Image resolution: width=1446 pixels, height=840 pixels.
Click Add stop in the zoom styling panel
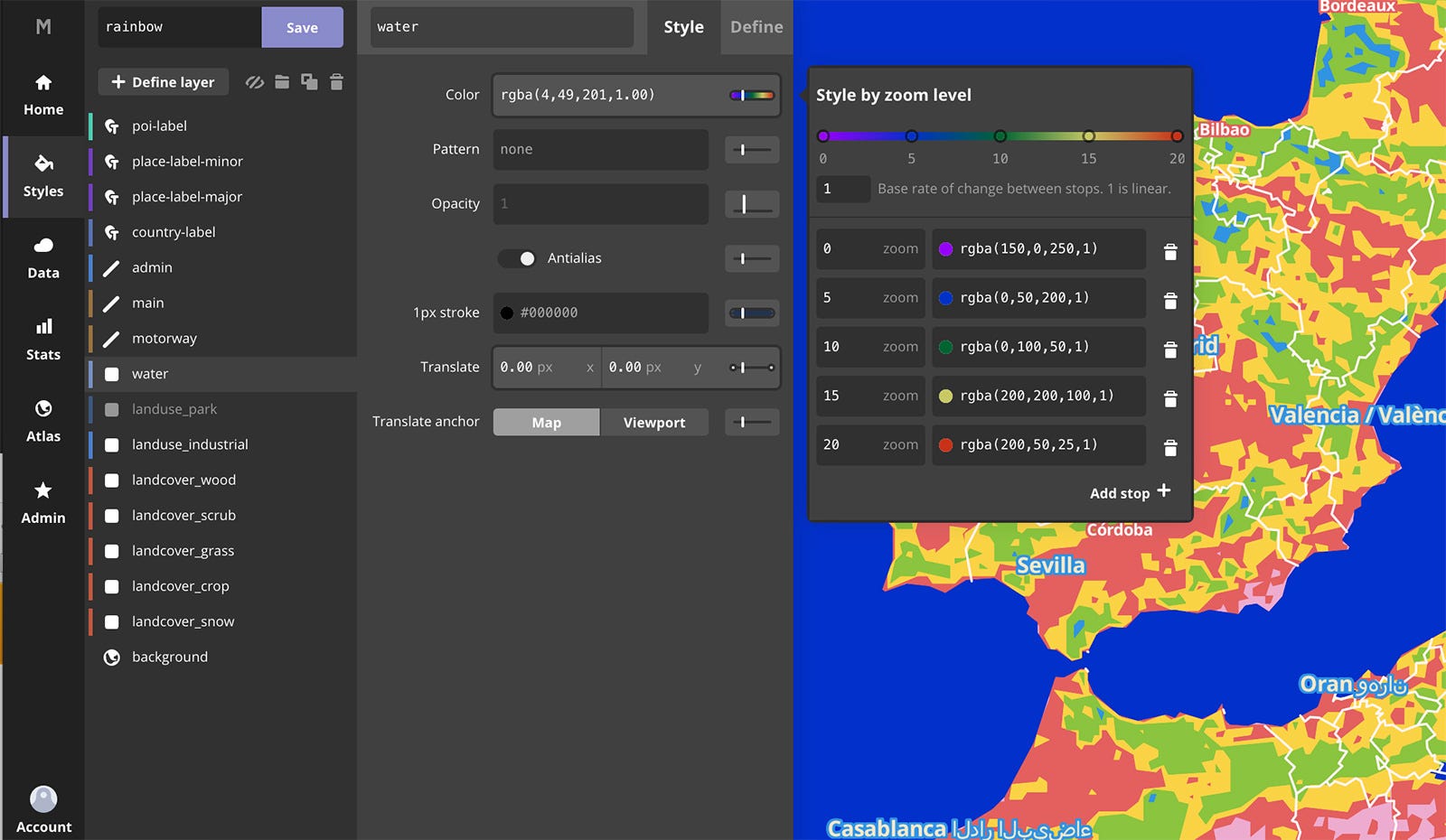1128,492
